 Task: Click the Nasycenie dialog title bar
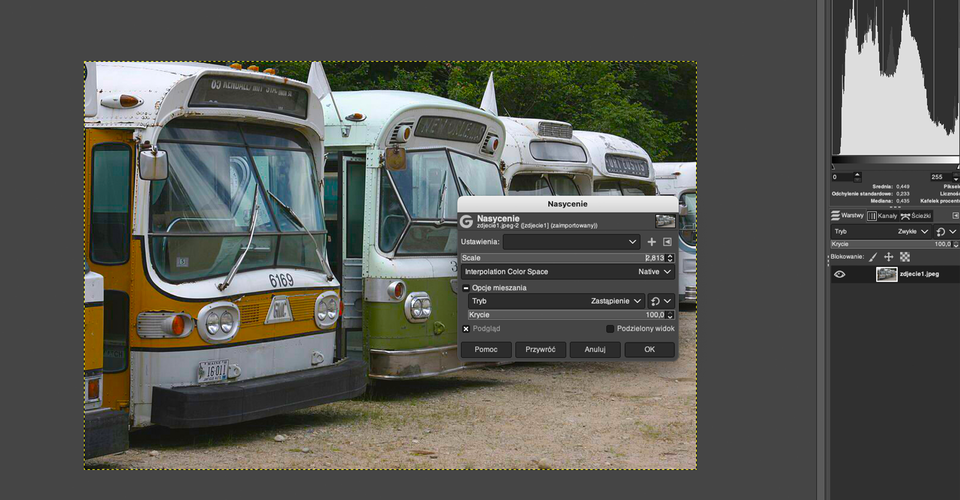[x=568, y=204]
